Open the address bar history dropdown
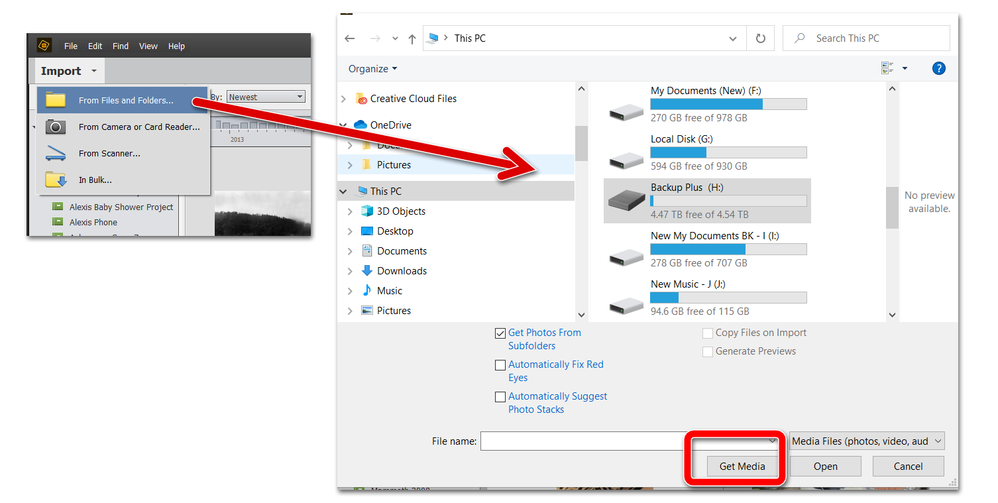This screenshot has width=998, height=503. point(733,38)
